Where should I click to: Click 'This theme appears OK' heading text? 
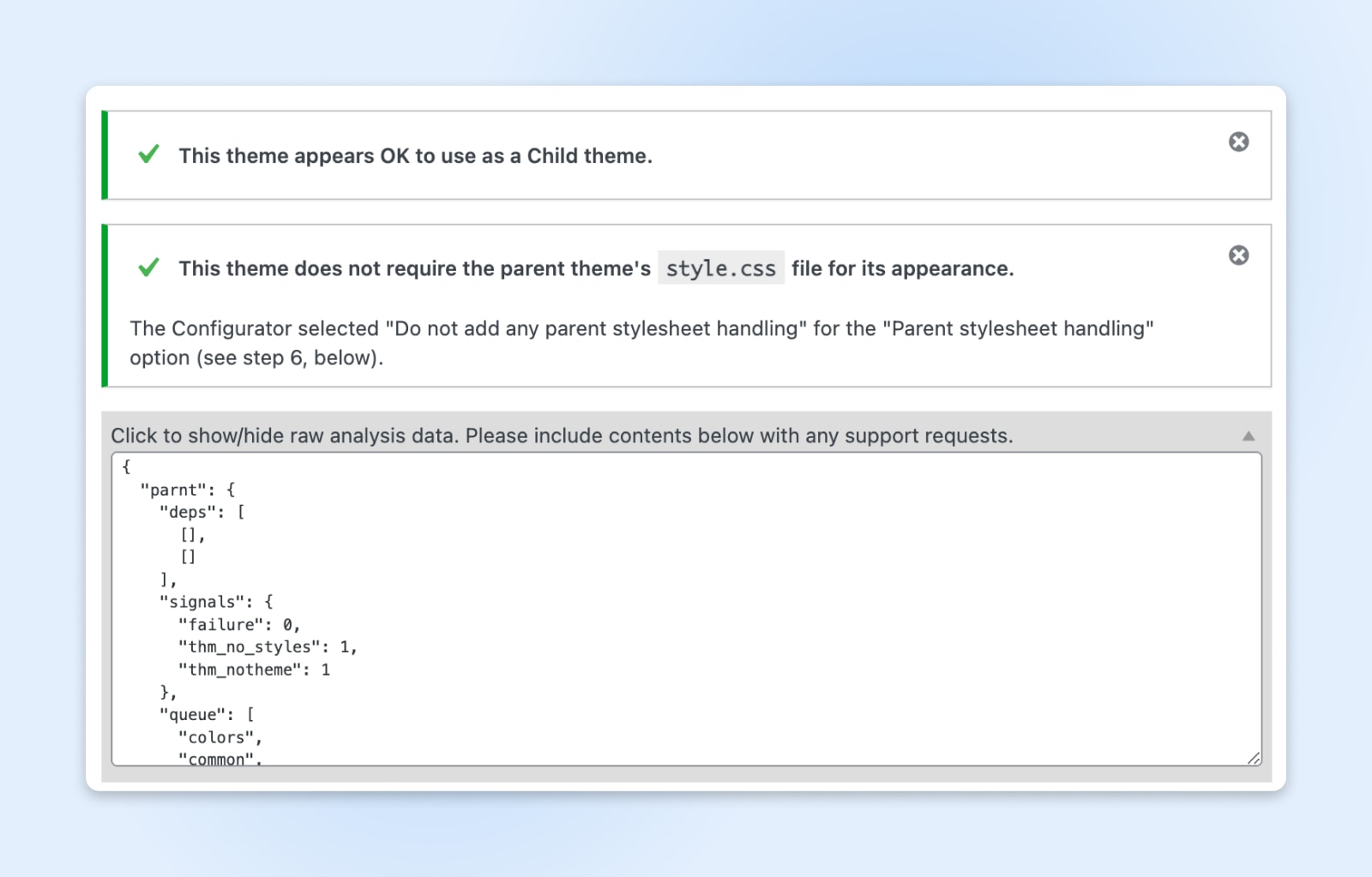416,155
